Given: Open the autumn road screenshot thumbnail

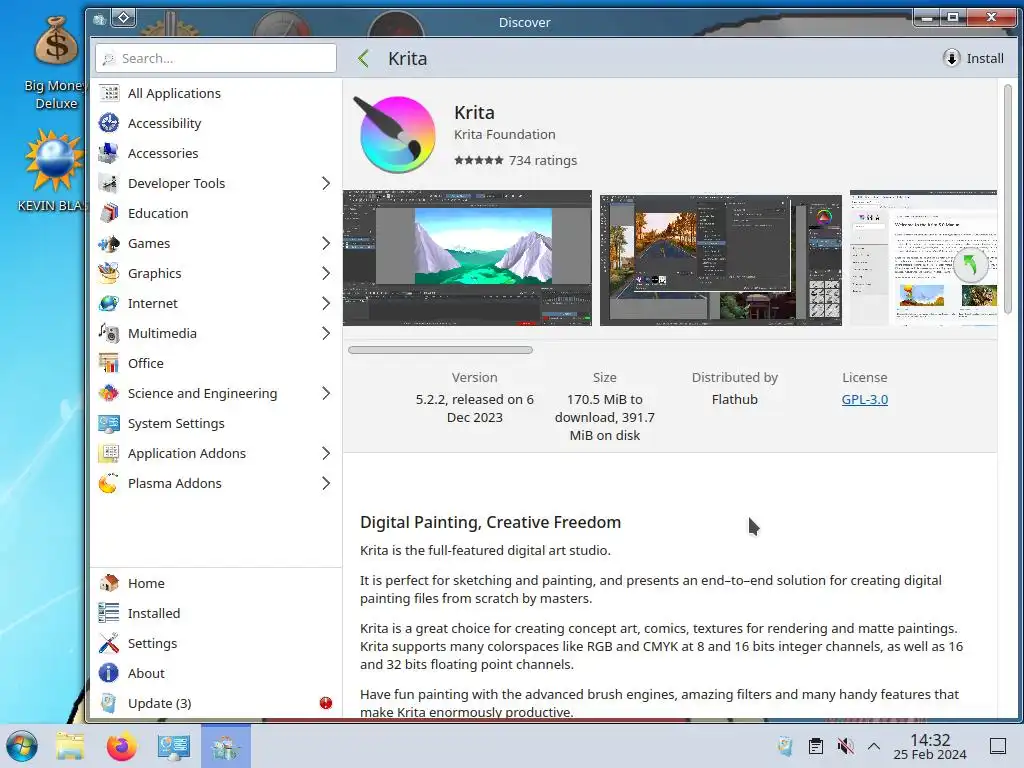Looking at the screenshot, I should pyautogui.click(x=721, y=260).
